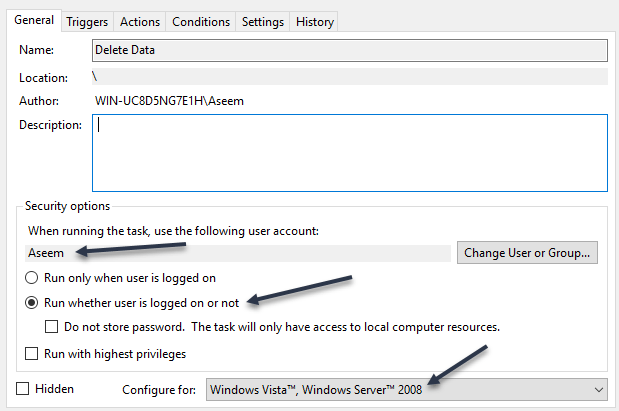The height and width of the screenshot is (411, 619).
Task: Click the user account field showing Aseem
Action: point(238,253)
